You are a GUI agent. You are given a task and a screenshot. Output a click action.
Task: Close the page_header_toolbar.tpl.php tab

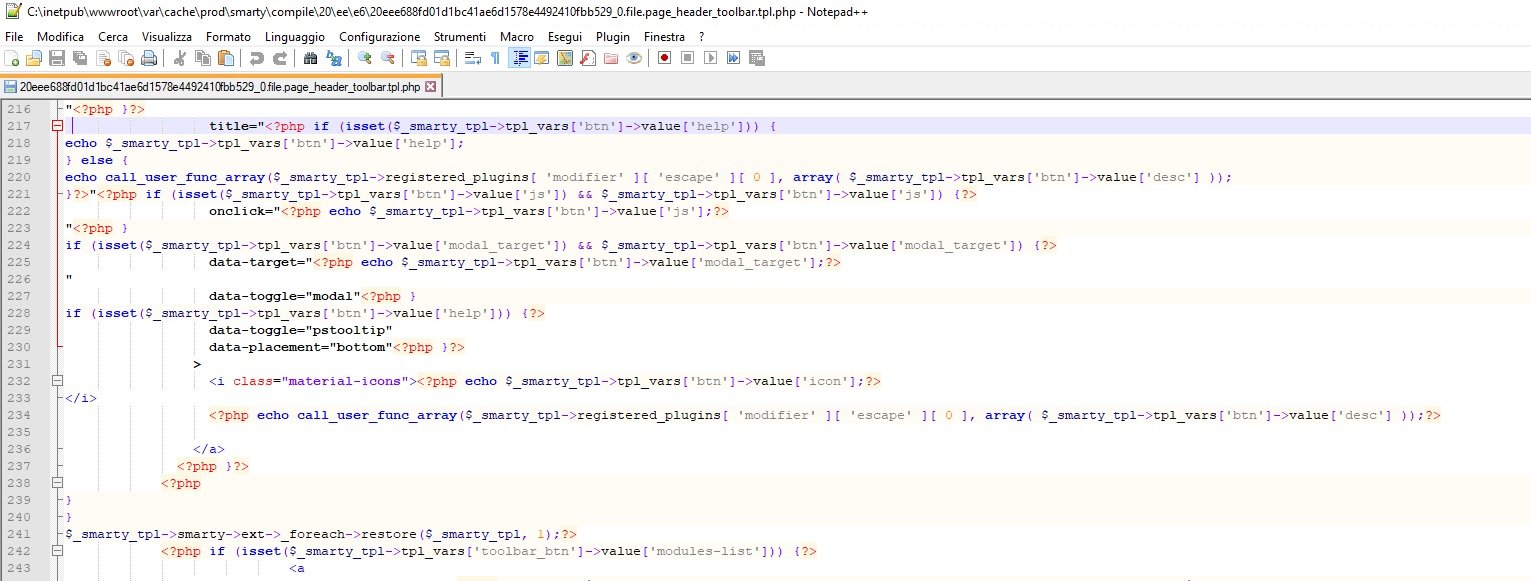pyautogui.click(x=431, y=87)
